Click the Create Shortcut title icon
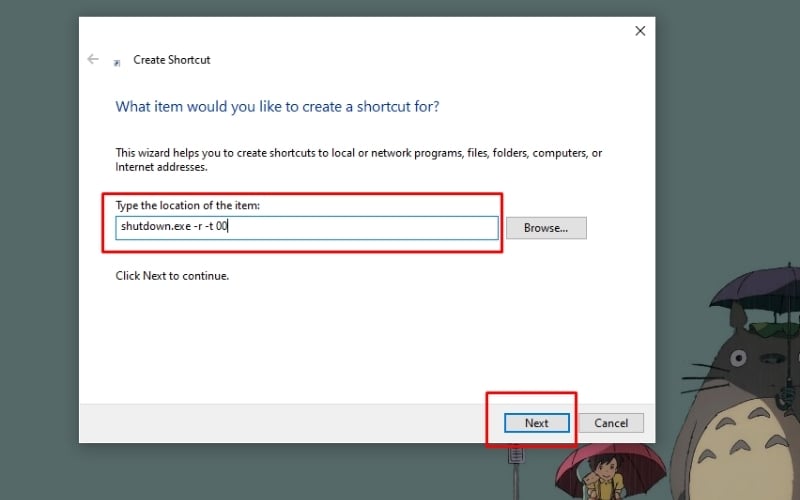The width and height of the screenshot is (800, 500). [117, 63]
